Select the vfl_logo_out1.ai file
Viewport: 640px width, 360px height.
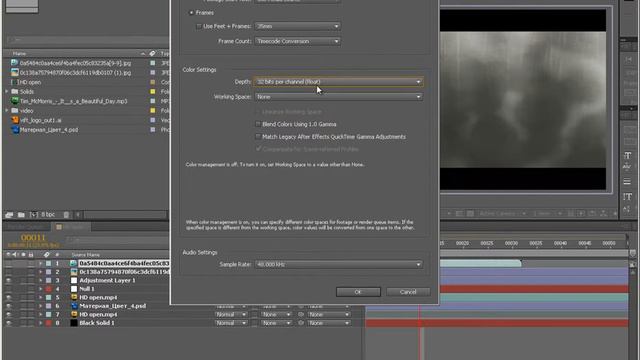(41, 120)
